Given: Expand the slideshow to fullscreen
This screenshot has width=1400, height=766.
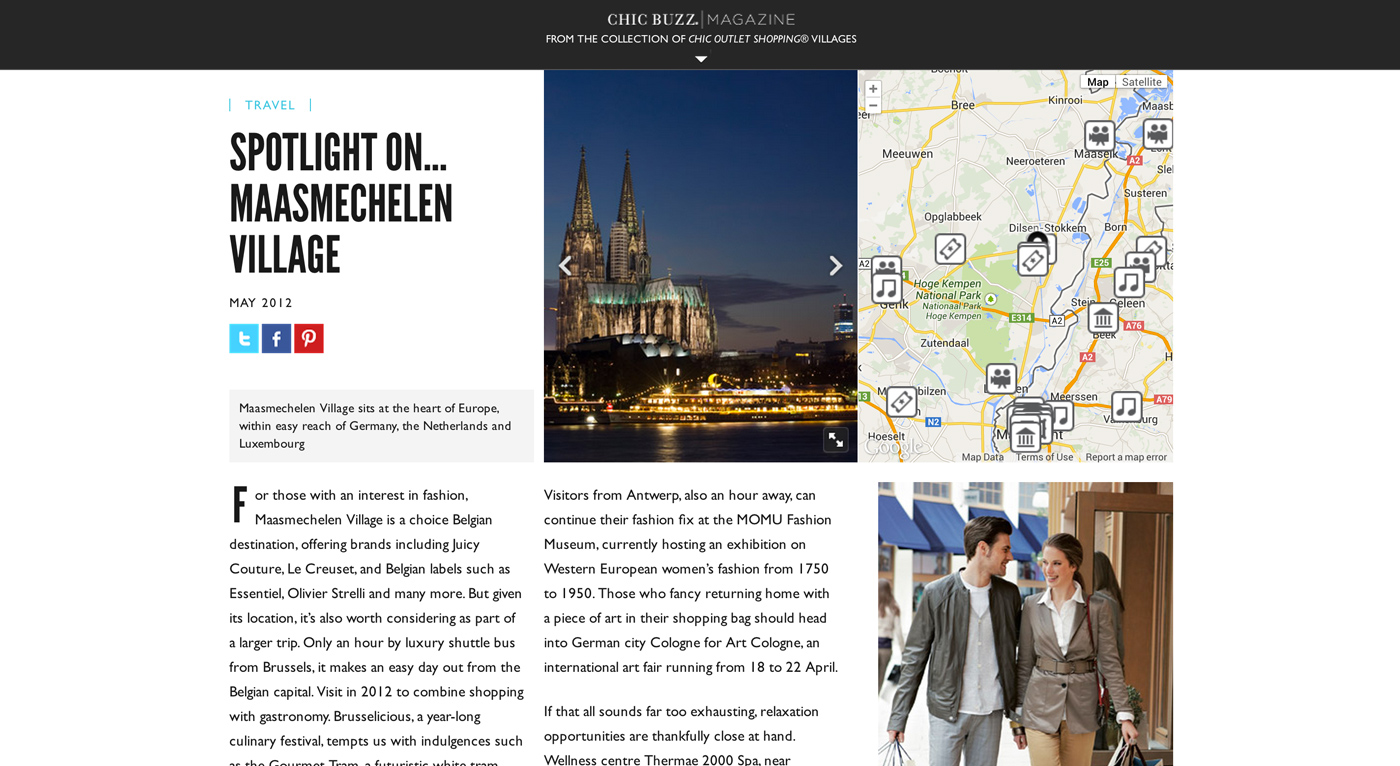Looking at the screenshot, I should click(x=836, y=439).
